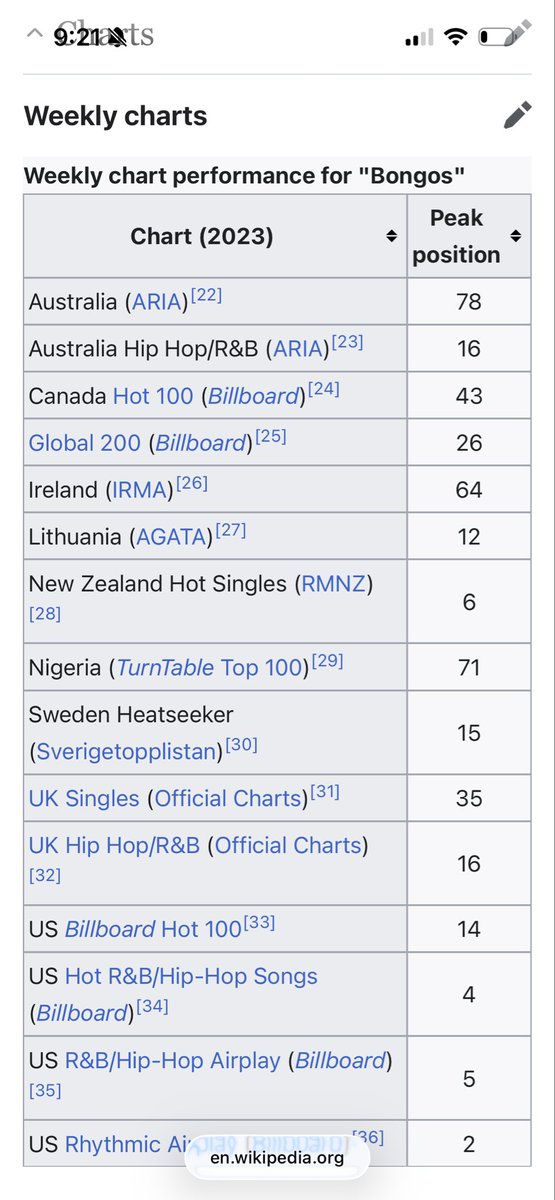Open the Sverigetopplistan link
The width and height of the screenshot is (555, 1200).
[x=127, y=752]
